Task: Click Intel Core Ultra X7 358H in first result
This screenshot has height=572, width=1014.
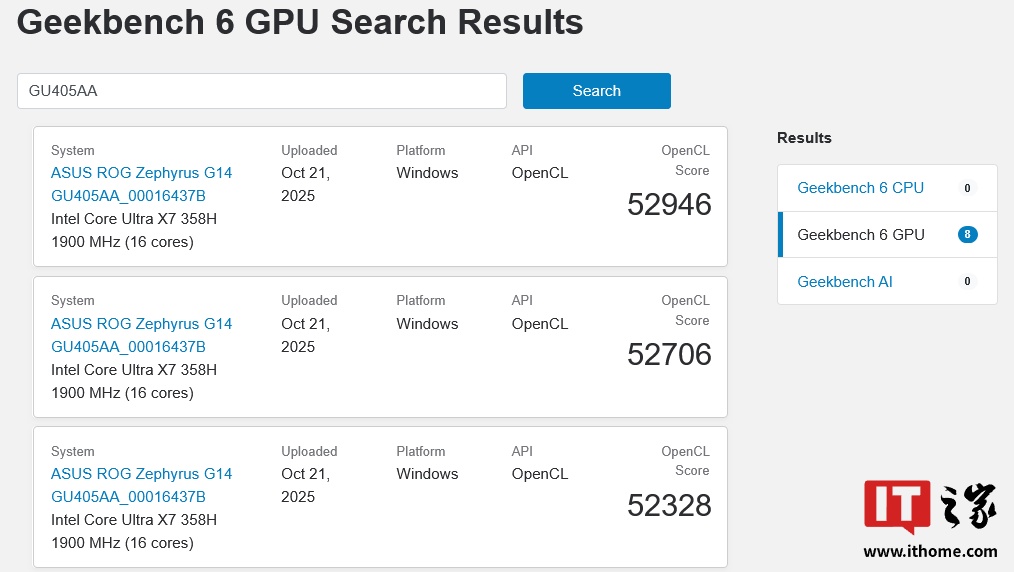Action: click(x=134, y=219)
